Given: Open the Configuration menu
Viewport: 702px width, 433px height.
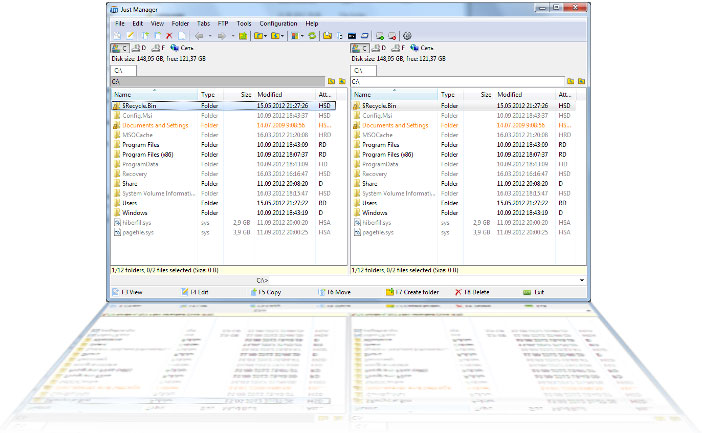Looking at the screenshot, I should (277, 22).
